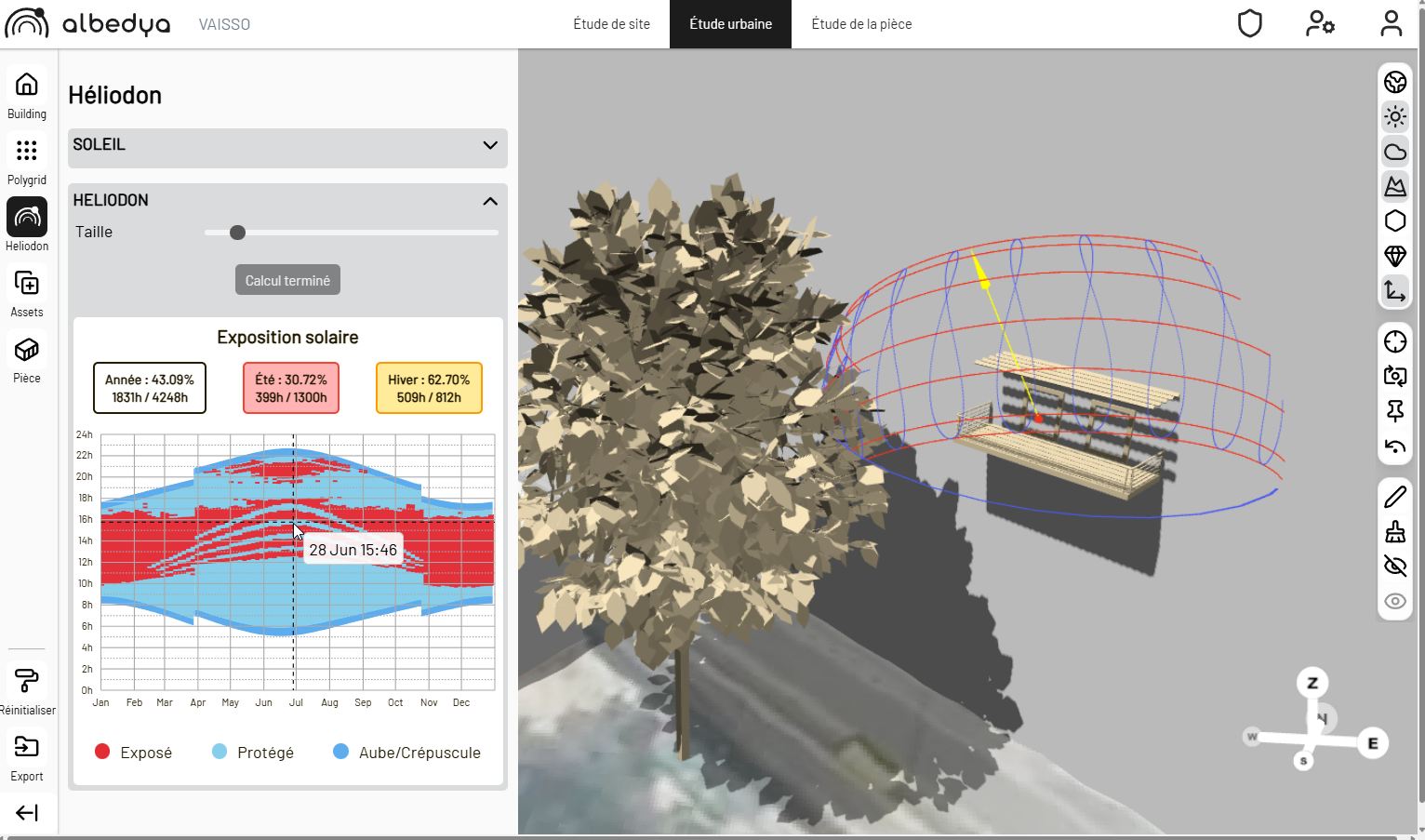This screenshot has height=840, width=1425.
Task: Click the diamond icon in the right toolbar
Action: pyautogui.click(x=1395, y=256)
